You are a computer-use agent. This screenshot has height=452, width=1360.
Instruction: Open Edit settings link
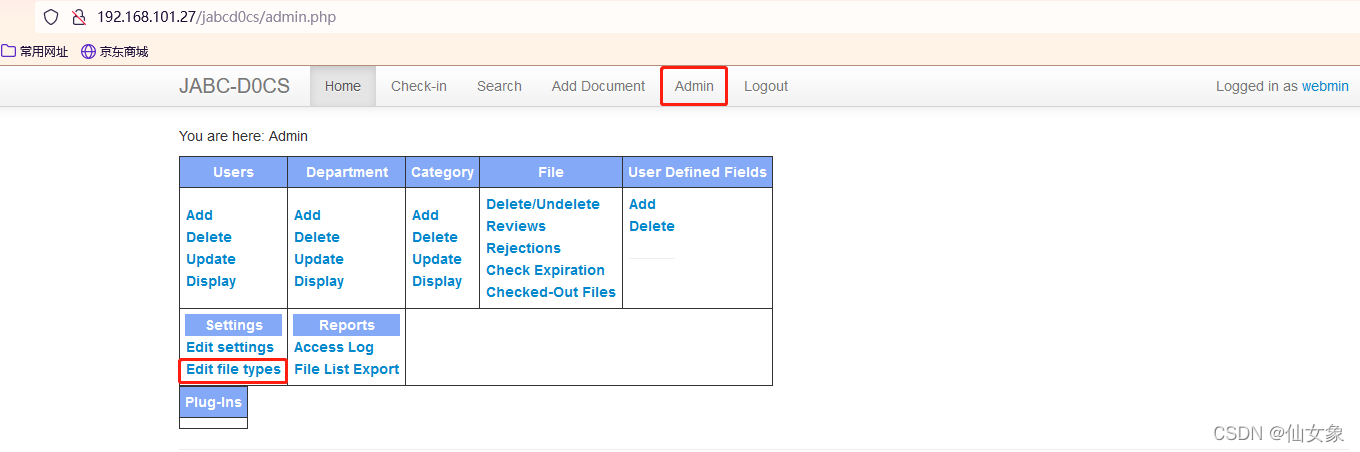(x=230, y=347)
